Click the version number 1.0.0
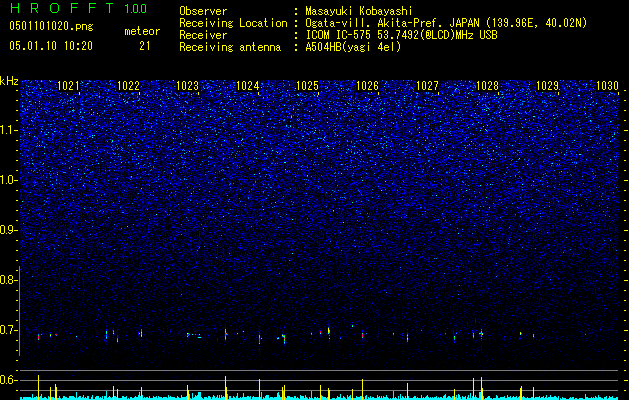Viewport: 629px width, 400px height. point(136,9)
